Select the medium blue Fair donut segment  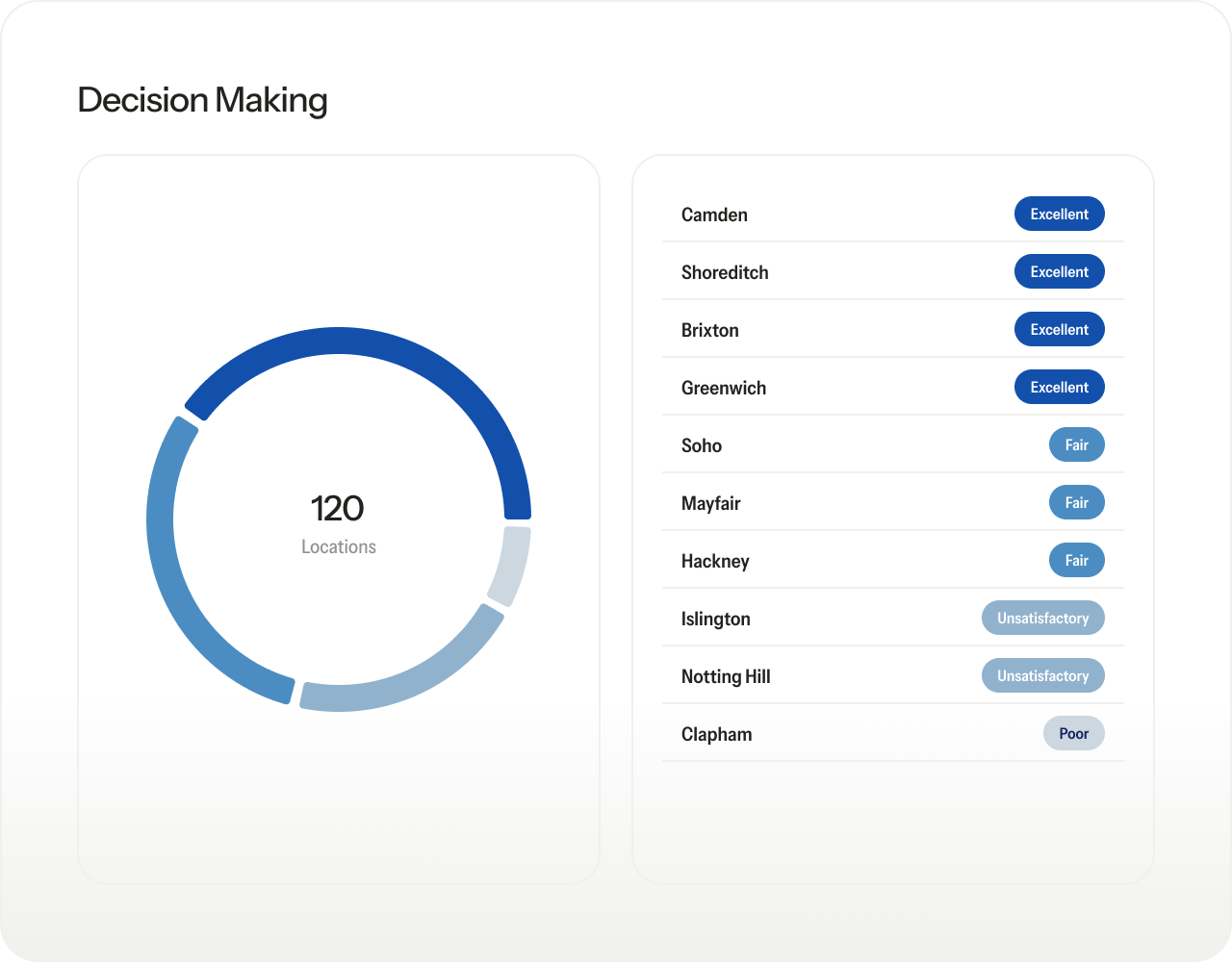(x=173, y=577)
